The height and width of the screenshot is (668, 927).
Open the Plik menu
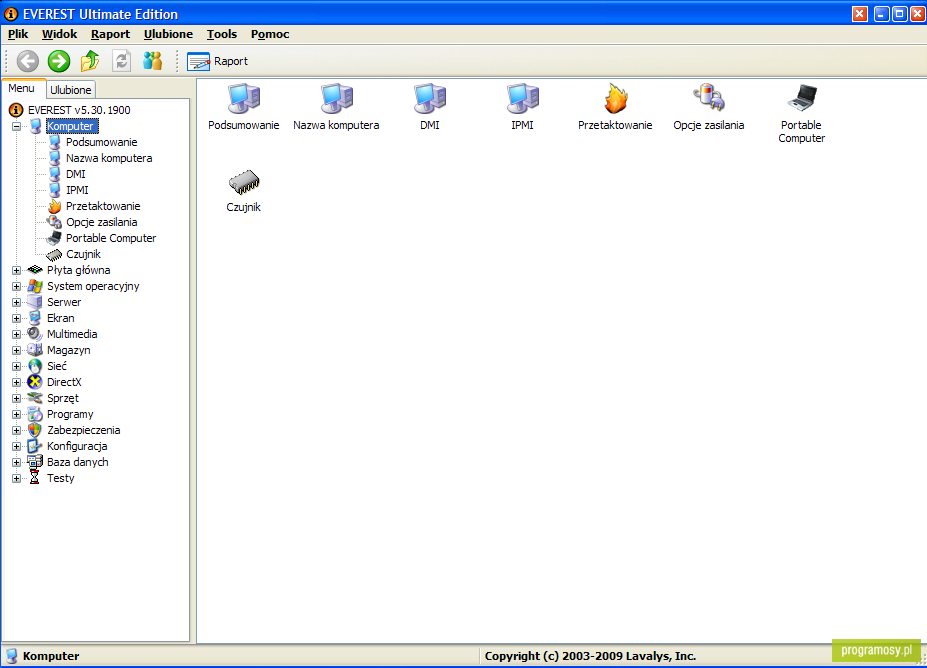(x=18, y=34)
